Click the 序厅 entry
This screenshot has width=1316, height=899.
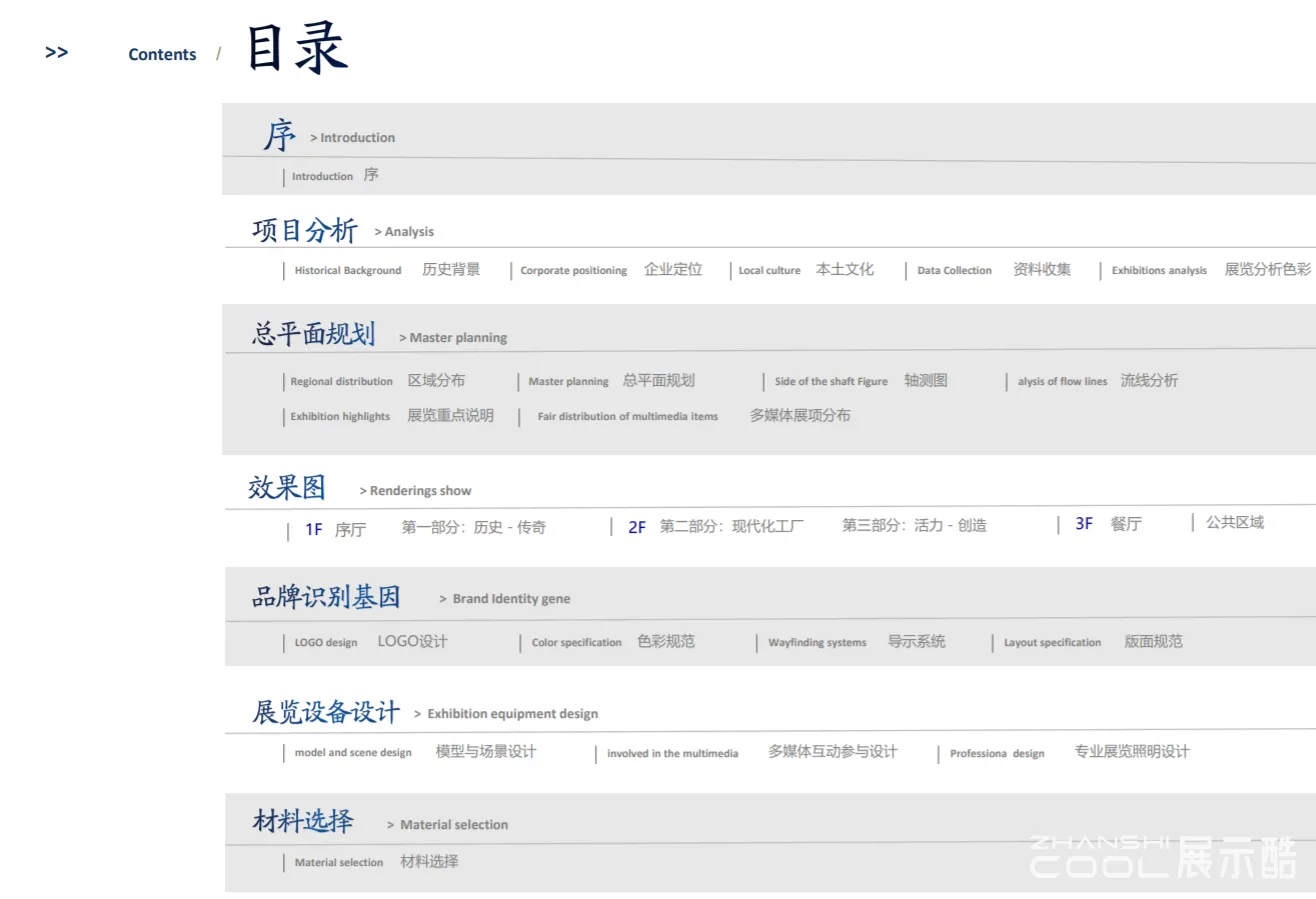click(350, 529)
